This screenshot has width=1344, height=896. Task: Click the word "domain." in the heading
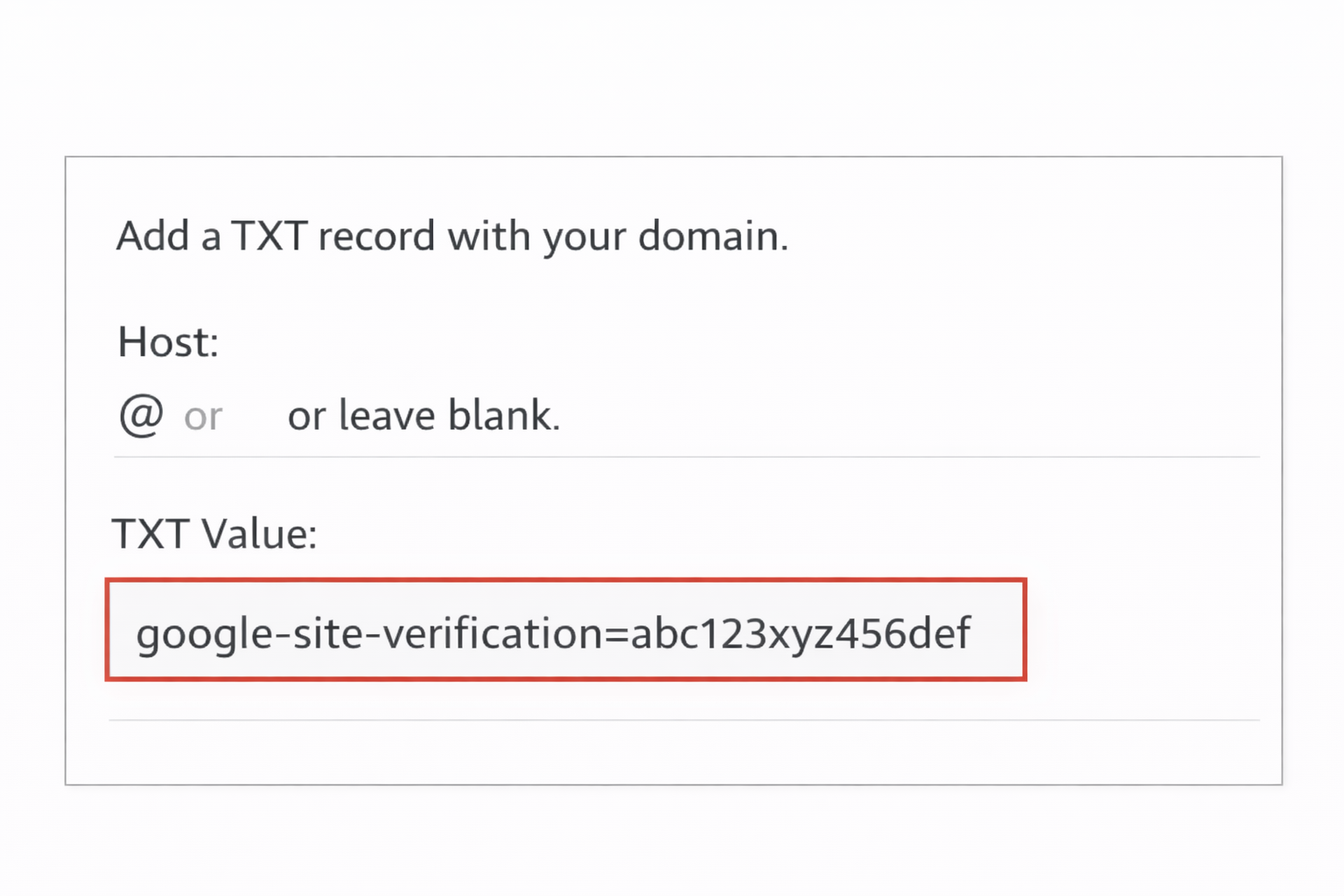coord(713,236)
